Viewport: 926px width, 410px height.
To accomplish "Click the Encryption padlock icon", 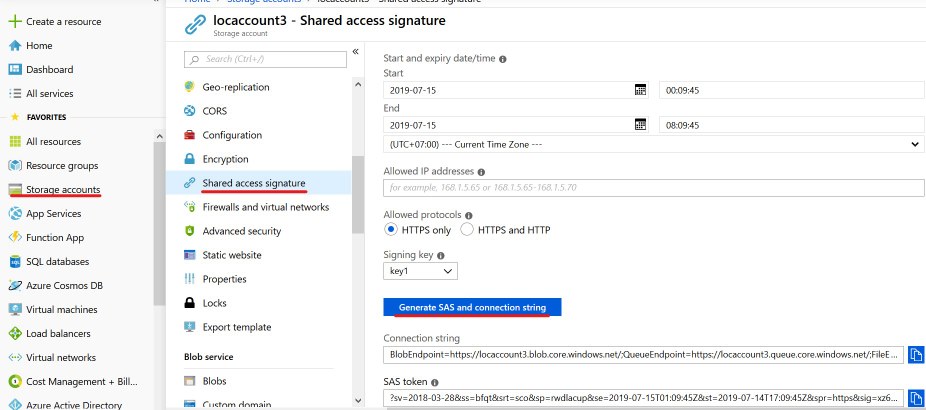I will coord(189,159).
